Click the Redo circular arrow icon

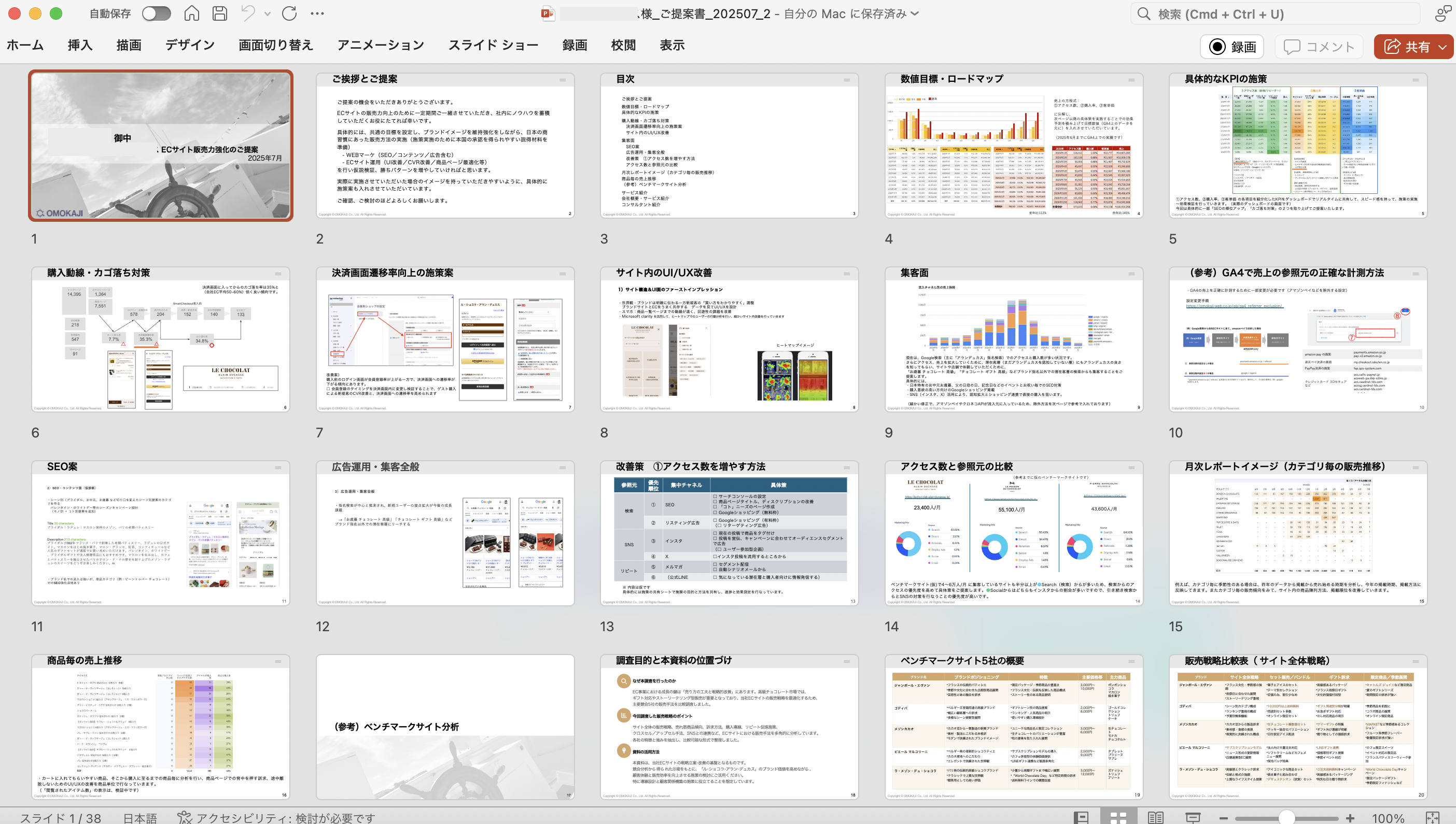coord(289,13)
